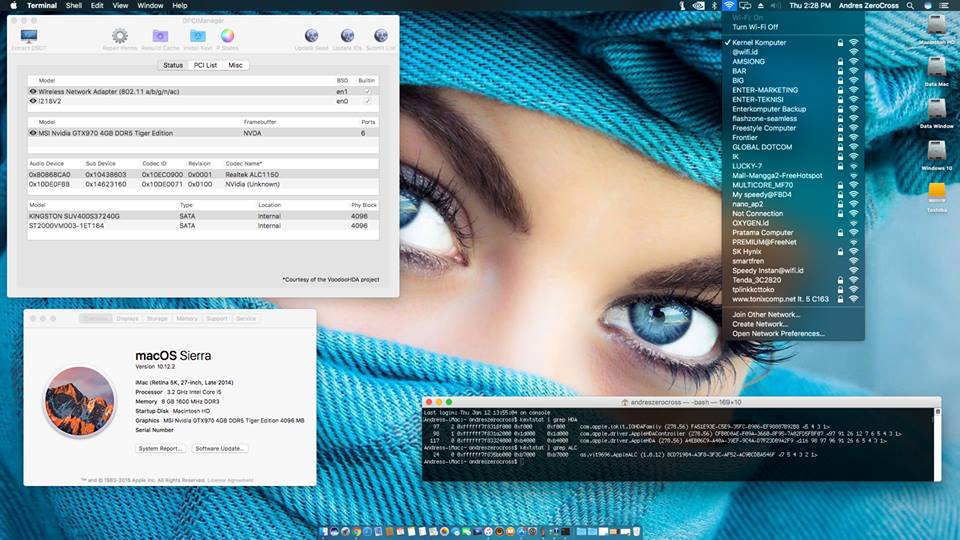Open the Terminal application menu
Viewport: 960px width, 540px height.
pos(42,6)
